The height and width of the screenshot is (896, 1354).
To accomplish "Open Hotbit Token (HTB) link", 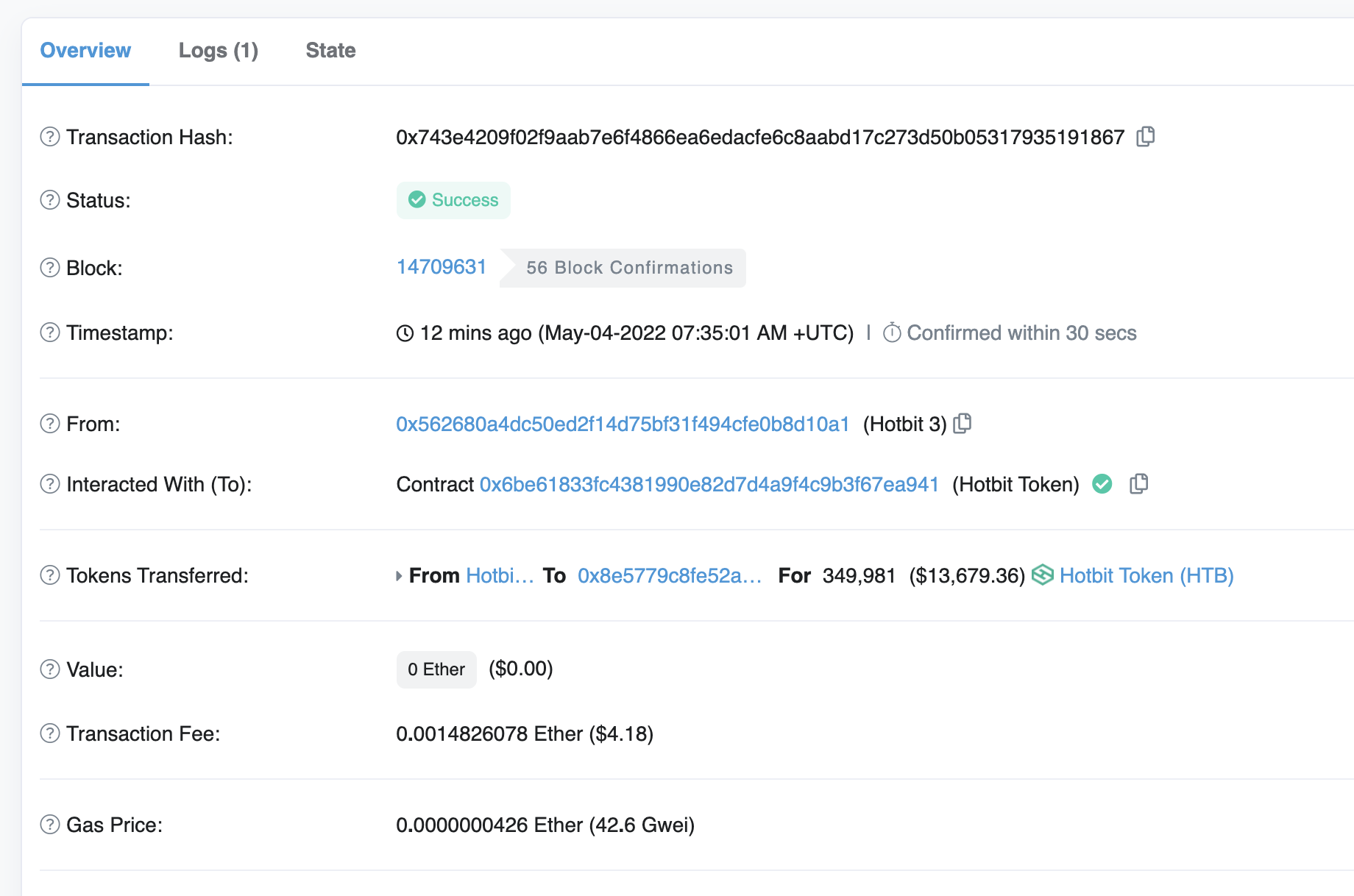I will [1146, 576].
